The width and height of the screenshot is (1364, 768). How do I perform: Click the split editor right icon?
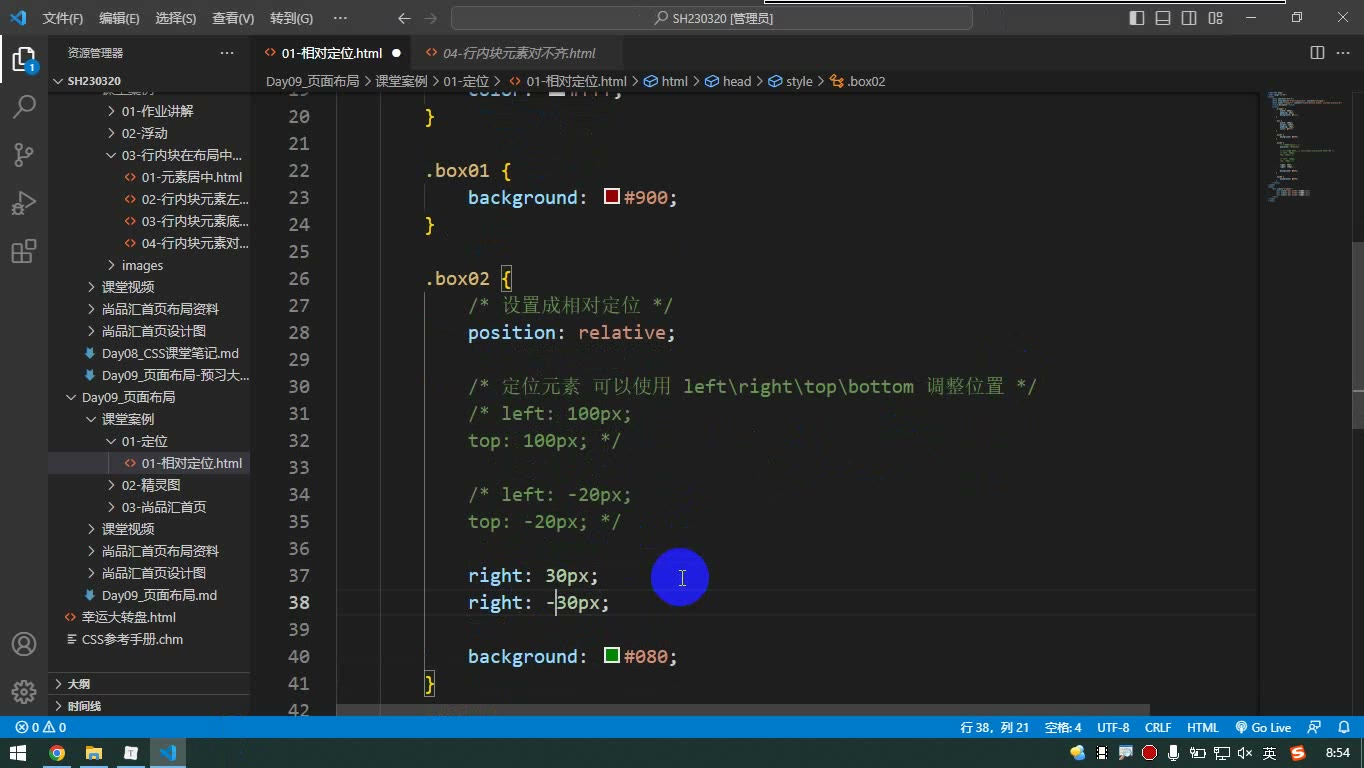[1317, 53]
